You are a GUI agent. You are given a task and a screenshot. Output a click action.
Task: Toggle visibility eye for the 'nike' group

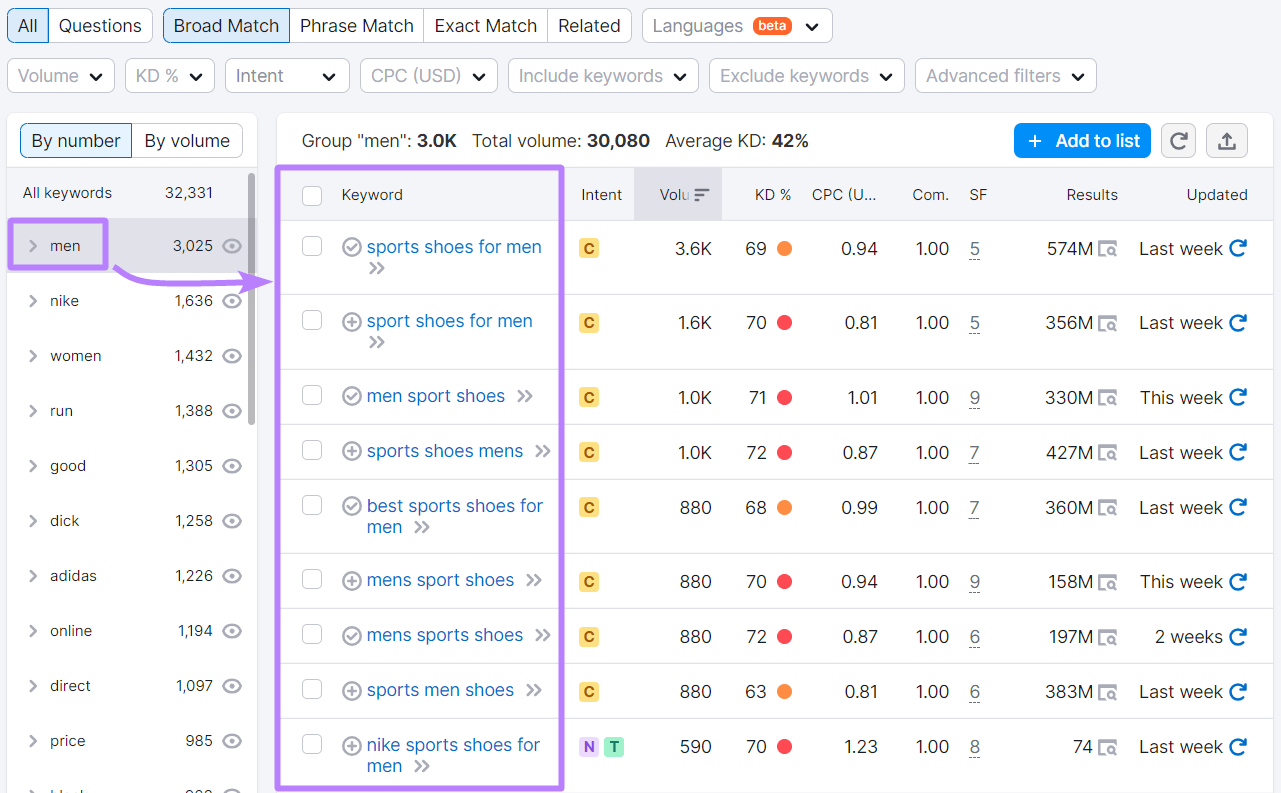coord(232,300)
